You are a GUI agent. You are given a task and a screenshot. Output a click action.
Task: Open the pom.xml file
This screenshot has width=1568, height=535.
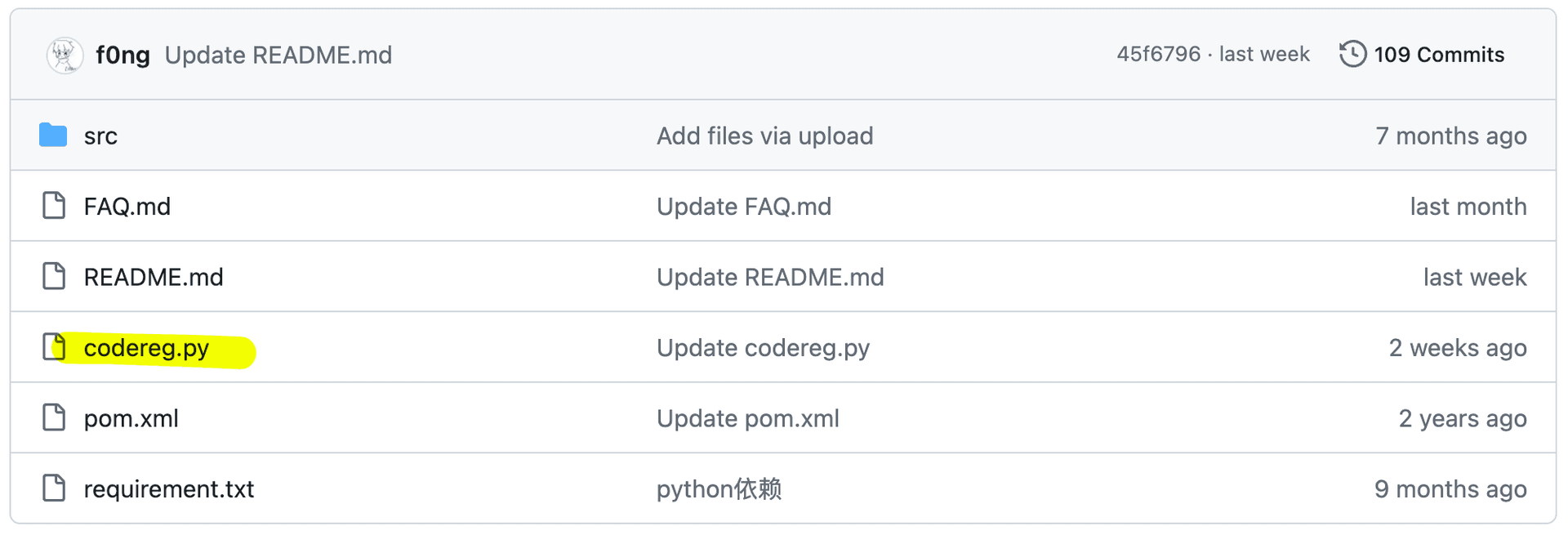click(131, 418)
